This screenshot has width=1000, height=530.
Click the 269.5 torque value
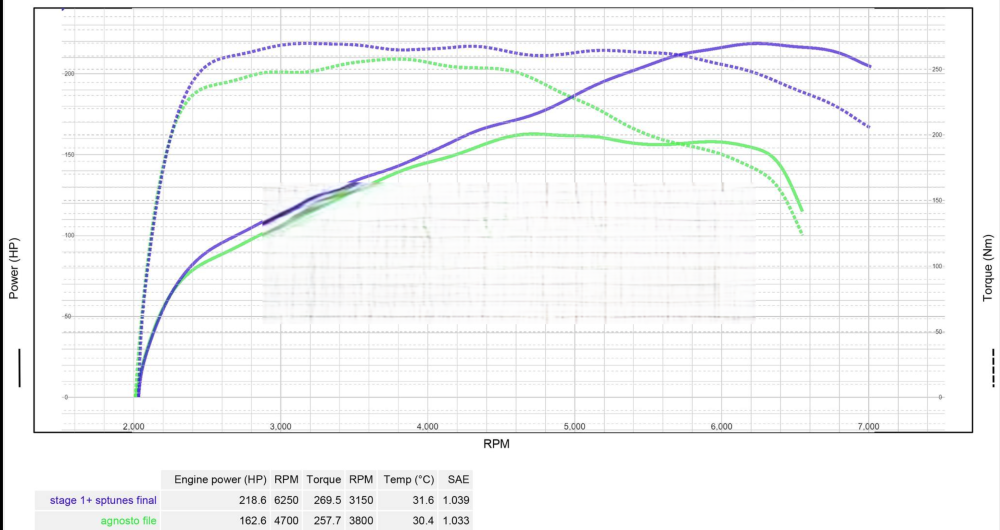coord(324,500)
